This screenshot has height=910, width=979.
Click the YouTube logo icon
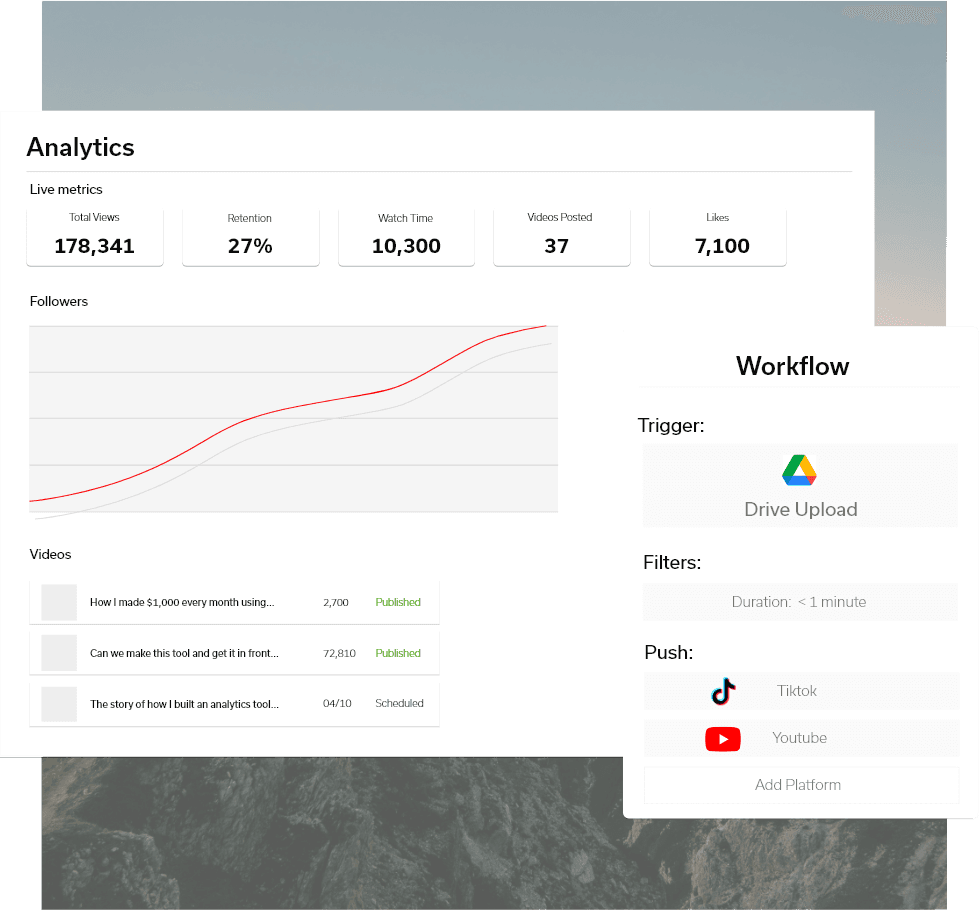723,739
